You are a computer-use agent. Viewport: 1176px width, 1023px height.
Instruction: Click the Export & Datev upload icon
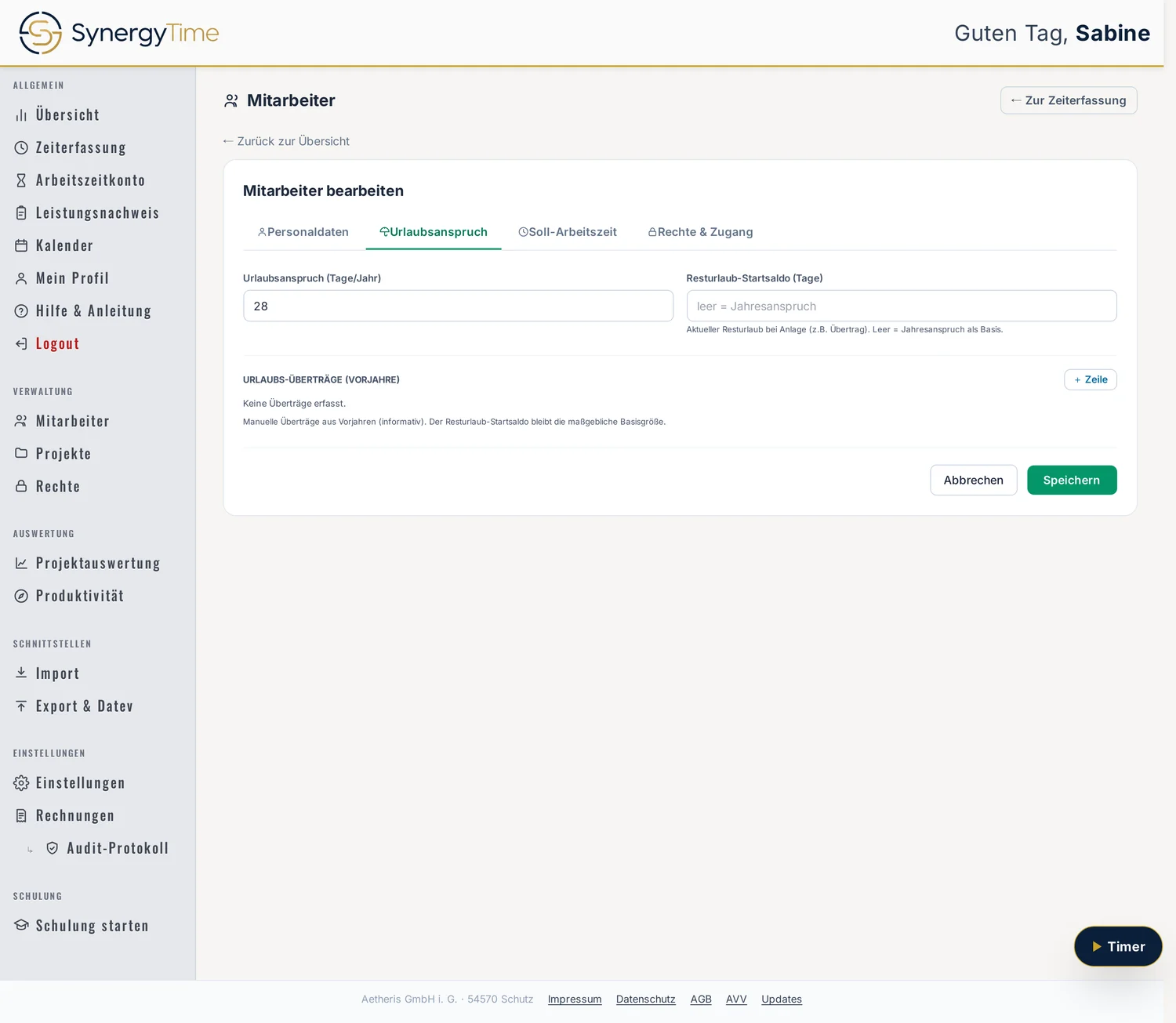click(21, 706)
